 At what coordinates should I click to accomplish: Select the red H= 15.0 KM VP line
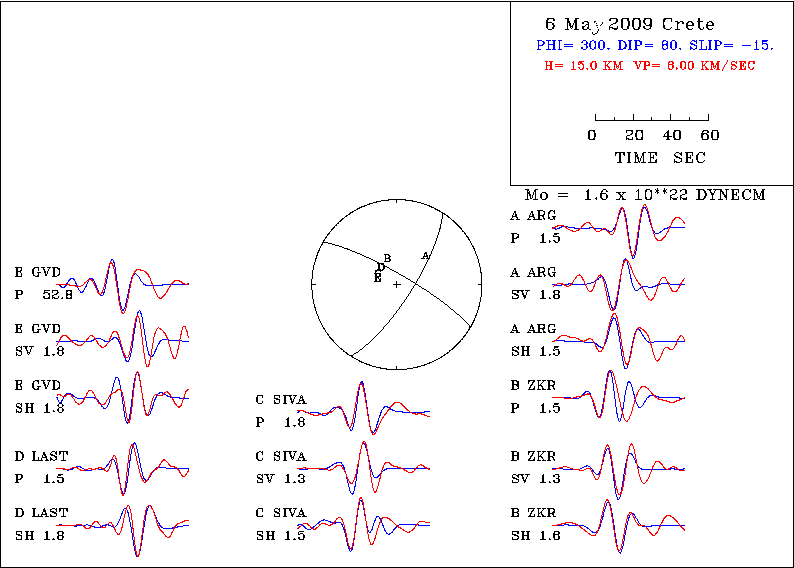[x=650, y=66]
